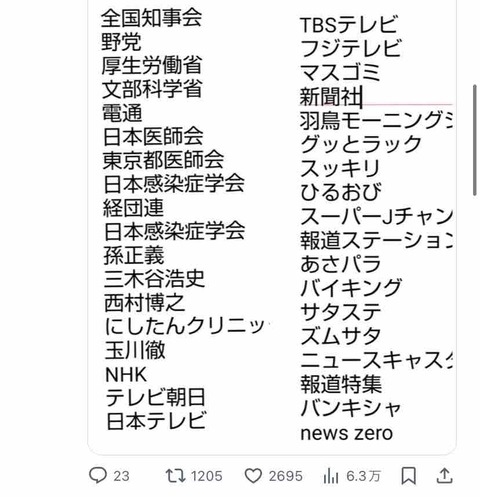
Task: View analytics bar chart icon
Action: 331,476
